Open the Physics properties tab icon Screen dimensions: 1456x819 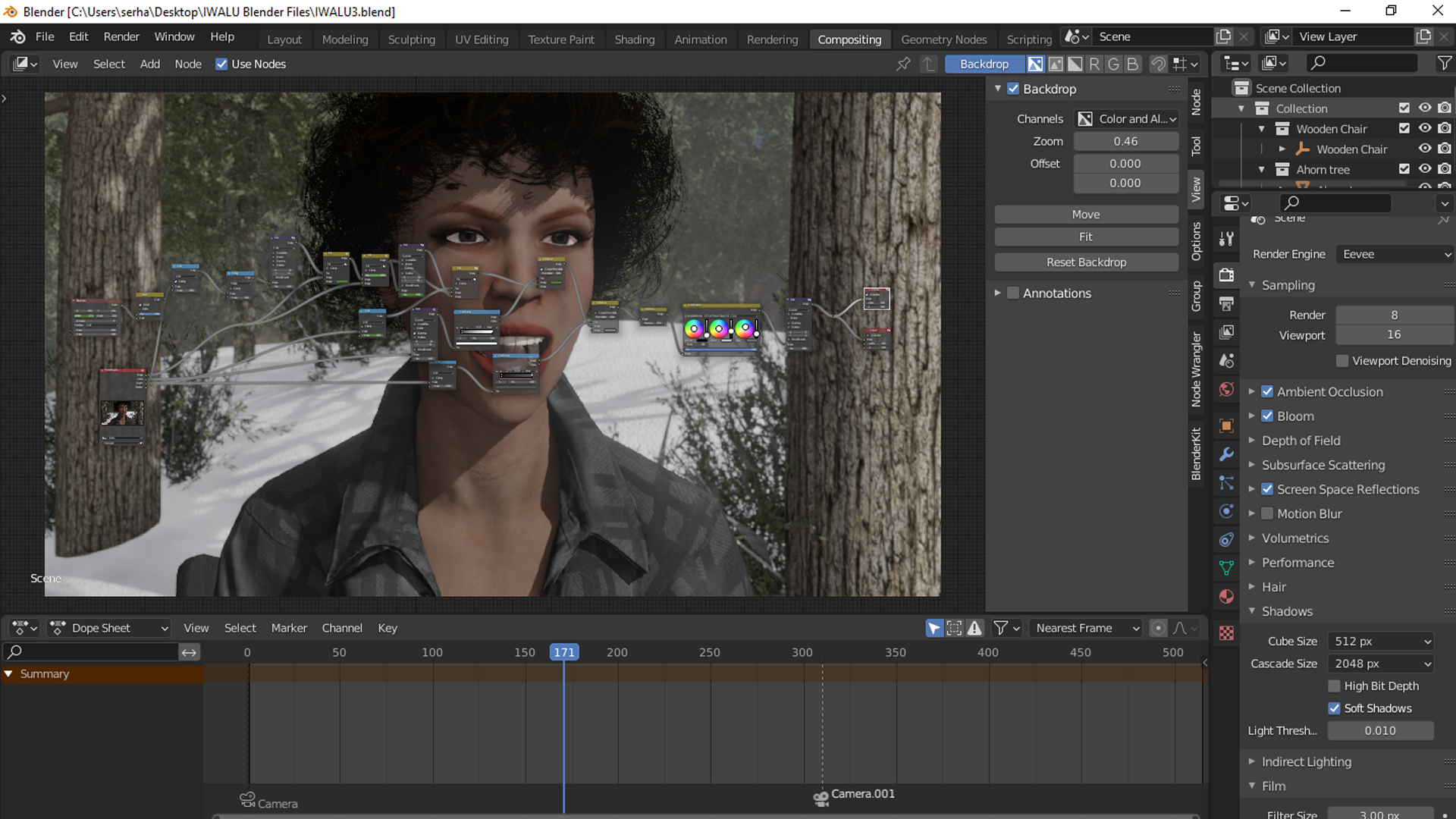point(1226,511)
